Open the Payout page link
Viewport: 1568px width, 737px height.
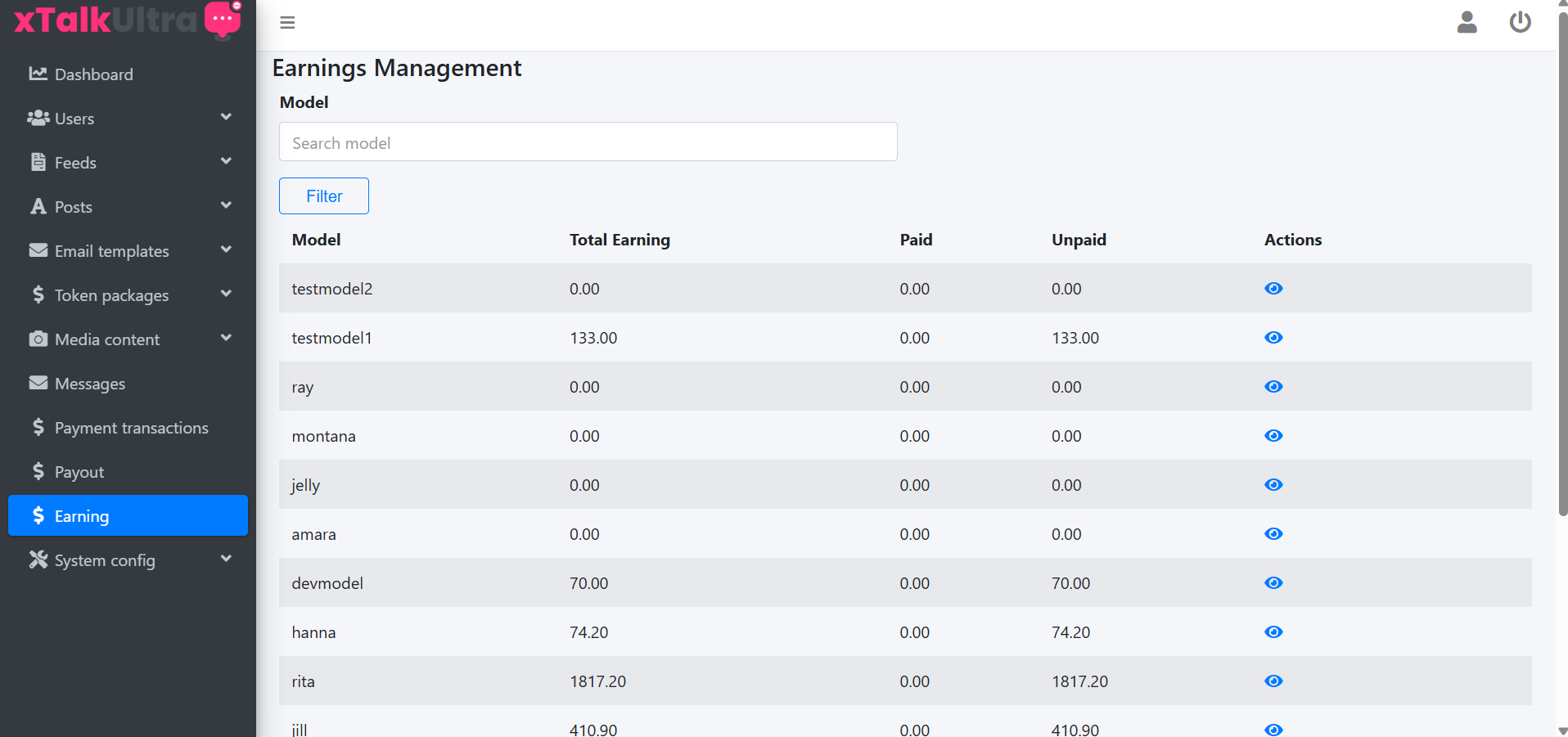pos(79,472)
